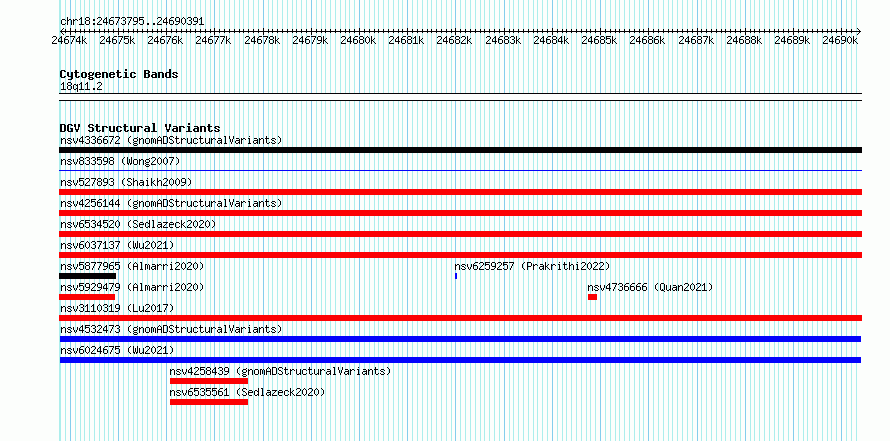Open the nsv6534520 (Sedlazeck2020) label
The height and width of the screenshot is (441, 890).
138,224
